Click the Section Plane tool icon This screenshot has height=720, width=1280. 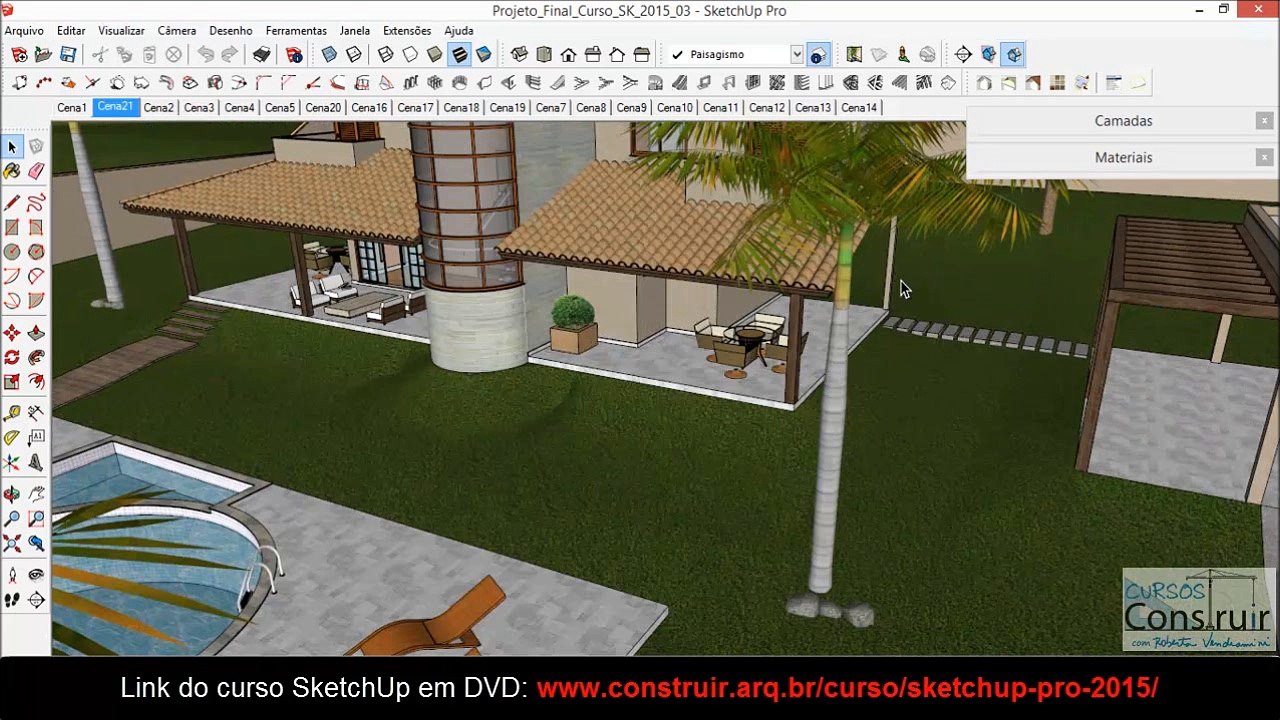[x=963, y=54]
